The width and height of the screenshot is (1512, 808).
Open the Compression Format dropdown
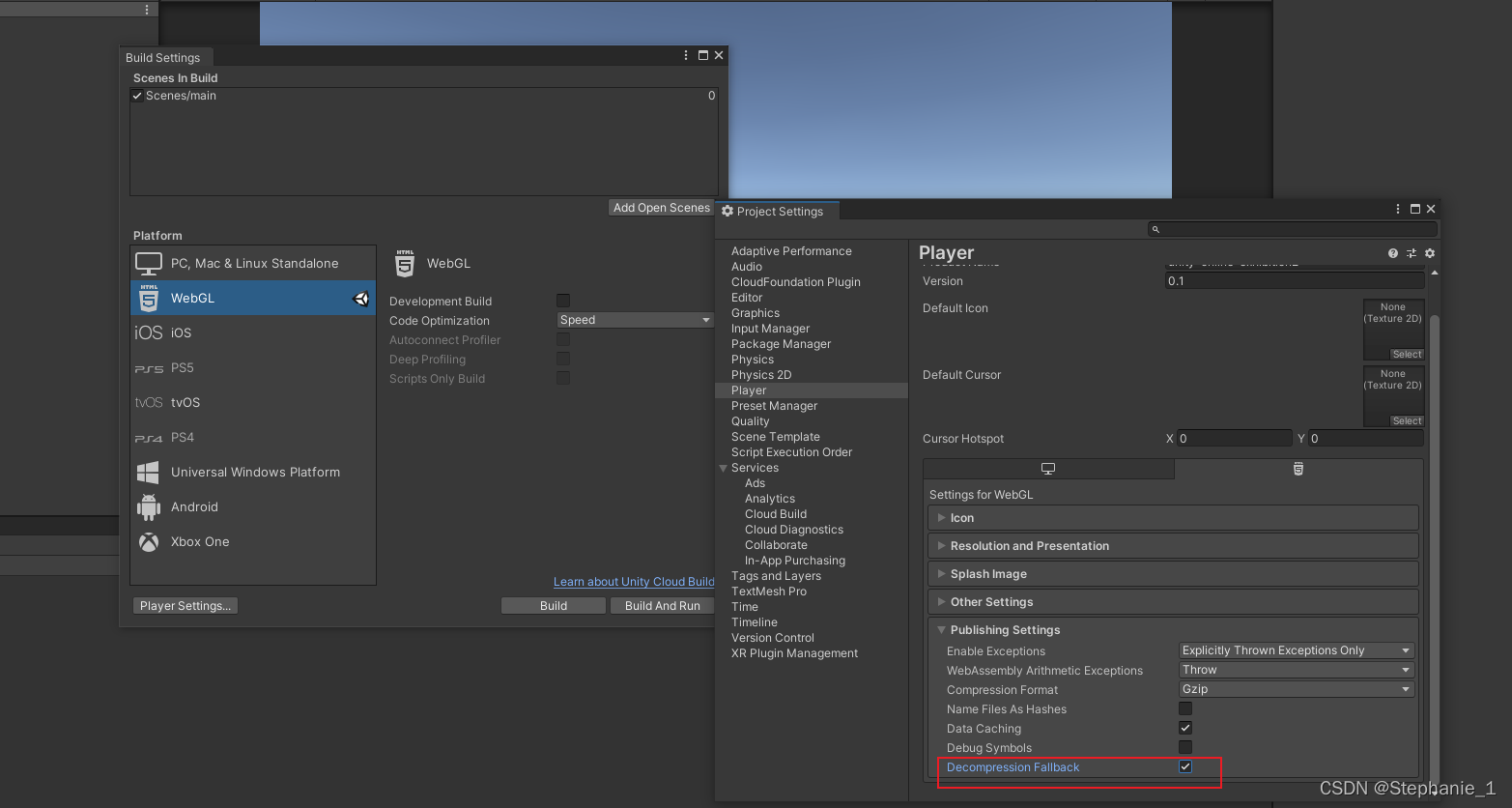pyautogui.click(x=1295, y=688)
